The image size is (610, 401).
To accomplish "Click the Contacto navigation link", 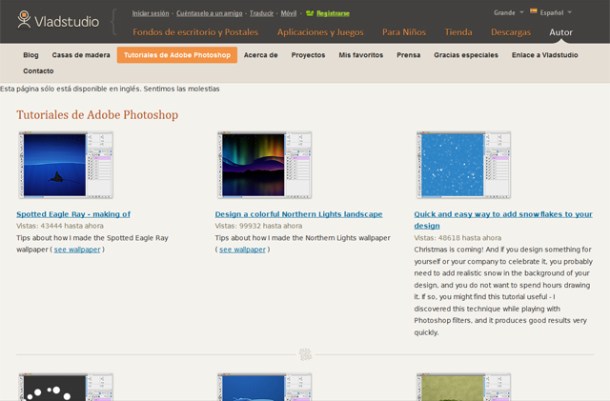I will [x=38, y=72].
